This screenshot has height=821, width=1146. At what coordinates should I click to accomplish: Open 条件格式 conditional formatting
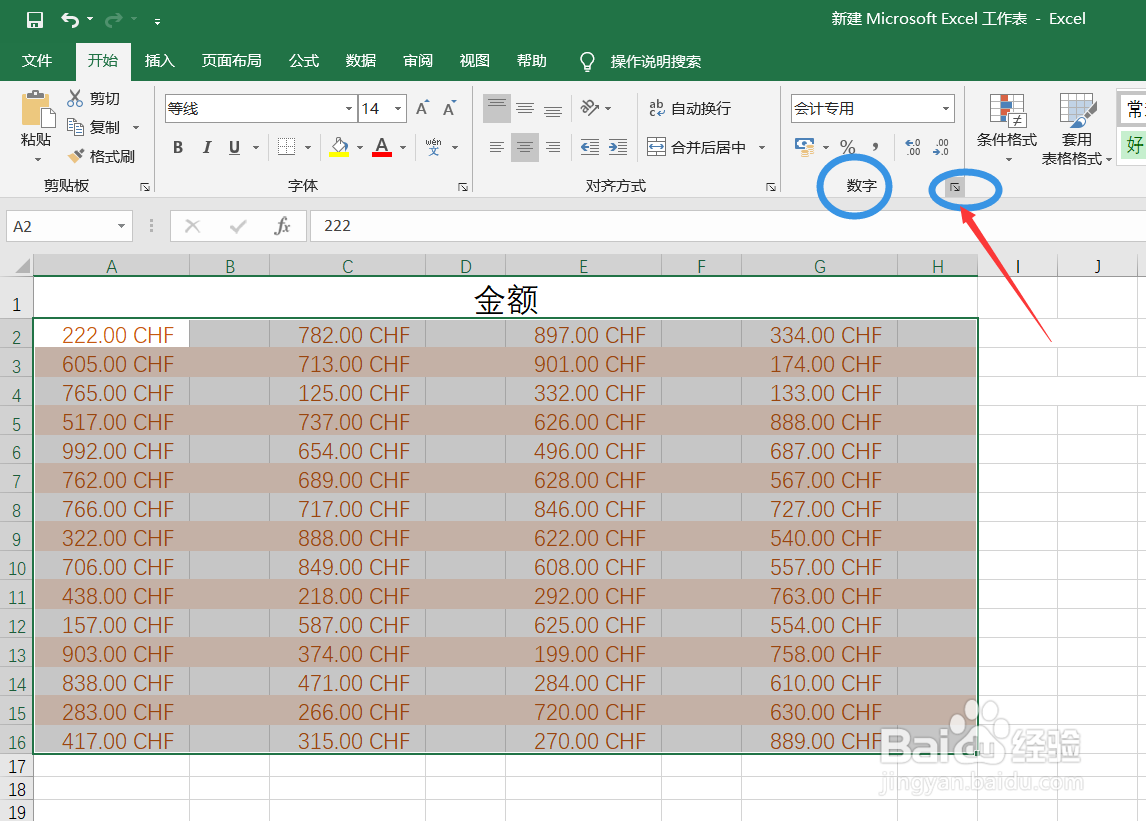1006,126
